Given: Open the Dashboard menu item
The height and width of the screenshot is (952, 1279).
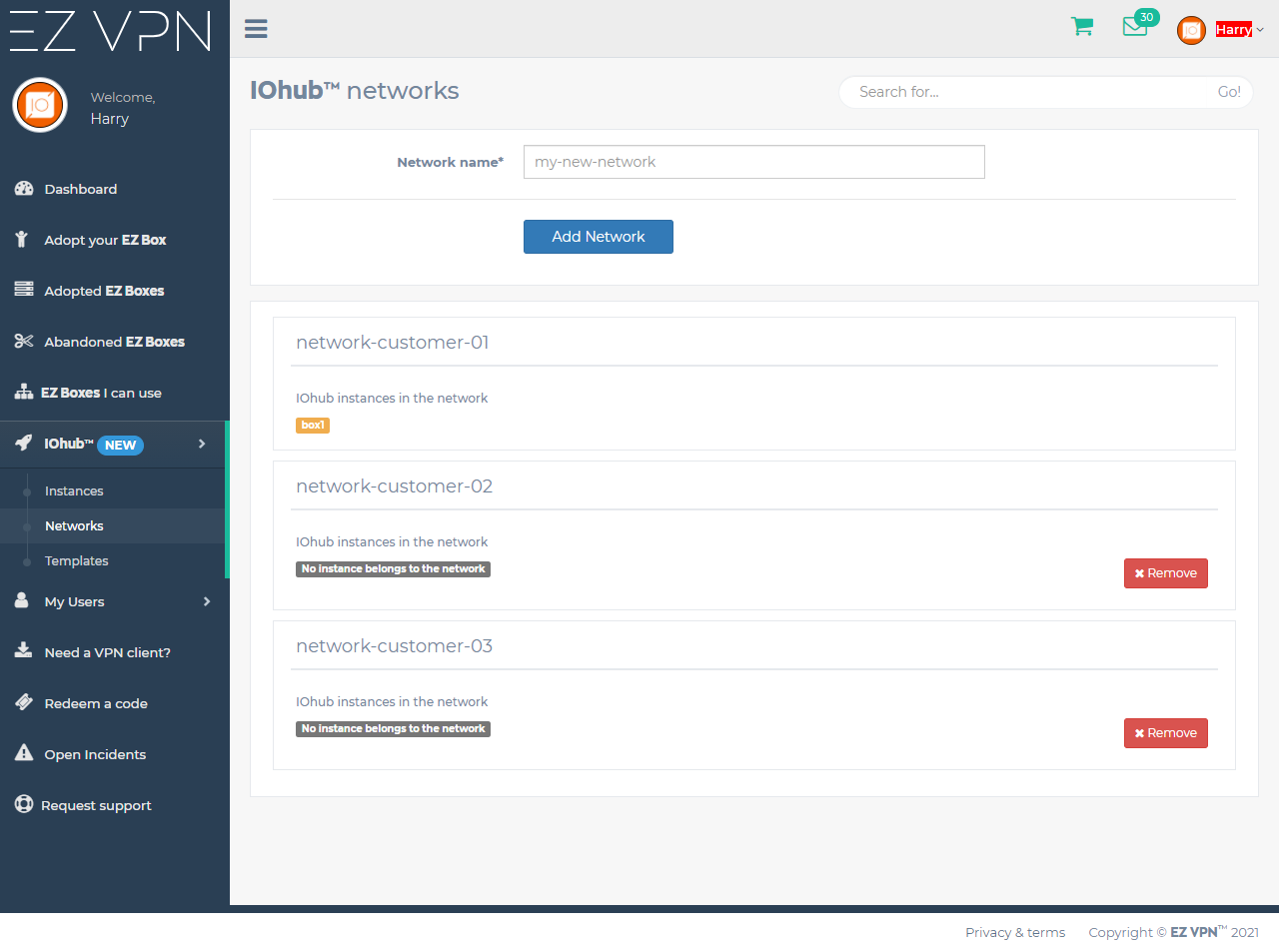Looking at the screenshot, I should pos(81,189).
